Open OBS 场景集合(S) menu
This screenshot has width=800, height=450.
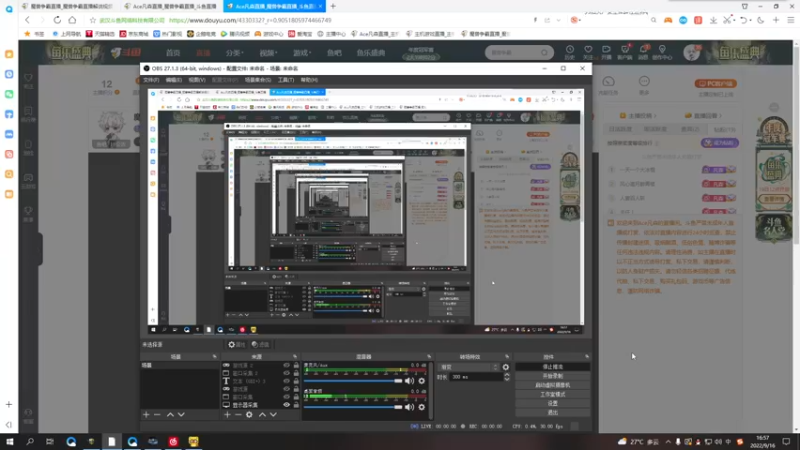tap(258, 80)
